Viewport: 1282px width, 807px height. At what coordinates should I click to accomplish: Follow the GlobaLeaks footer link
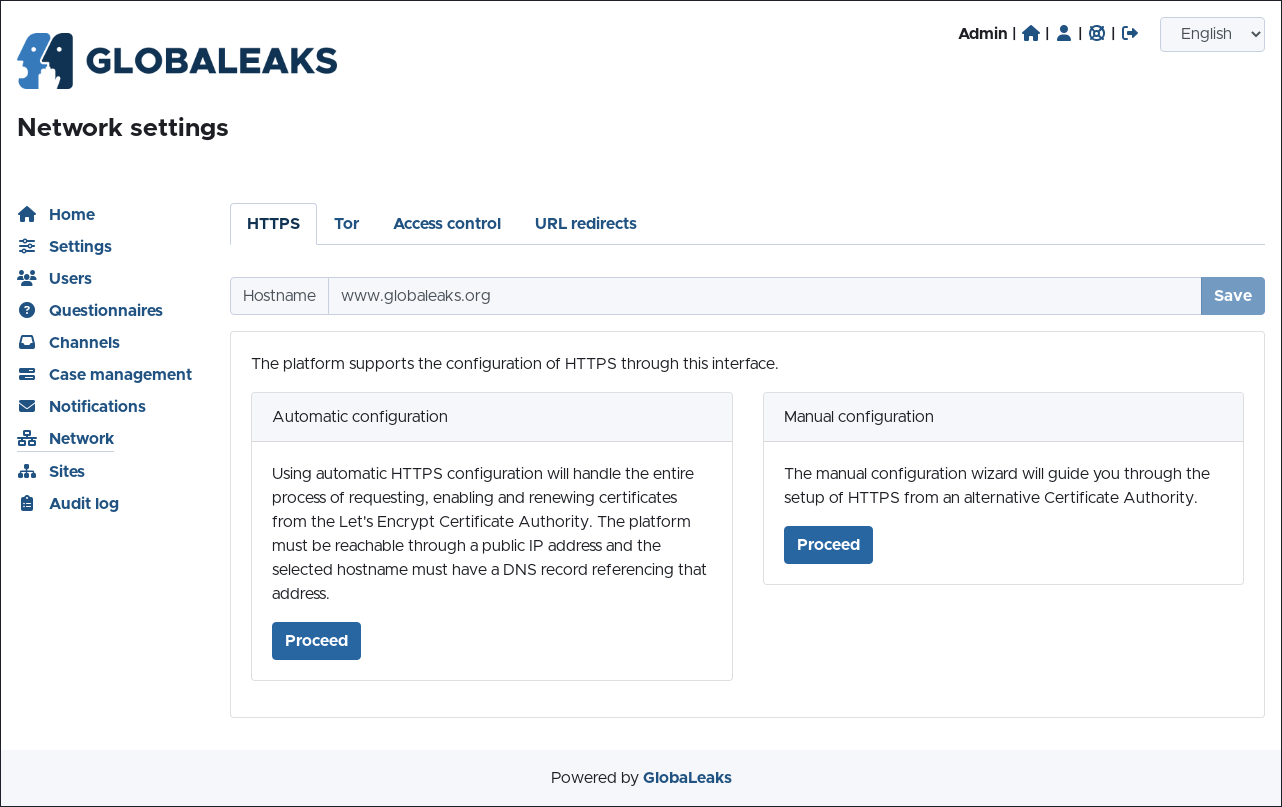(687, 777)
